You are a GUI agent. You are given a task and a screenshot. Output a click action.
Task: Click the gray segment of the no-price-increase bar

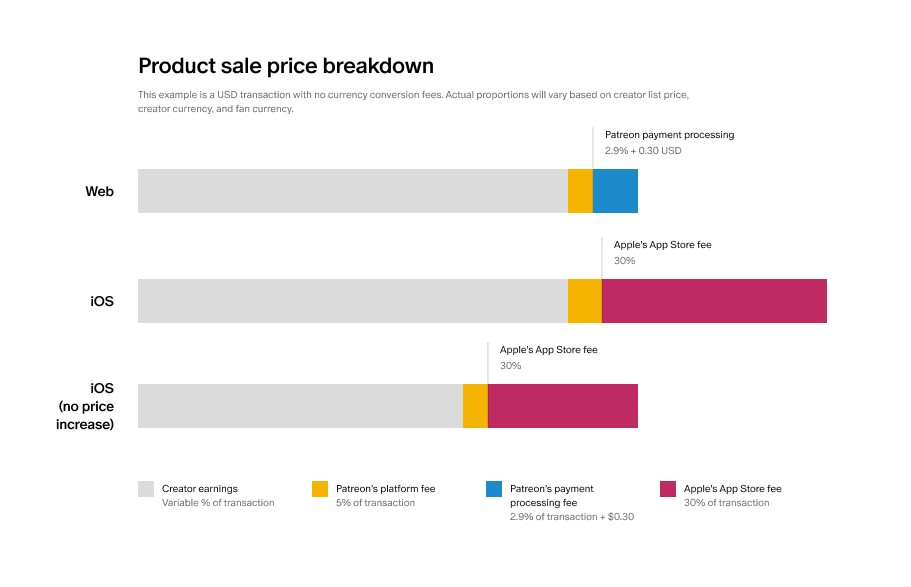[x=300, y=406]
